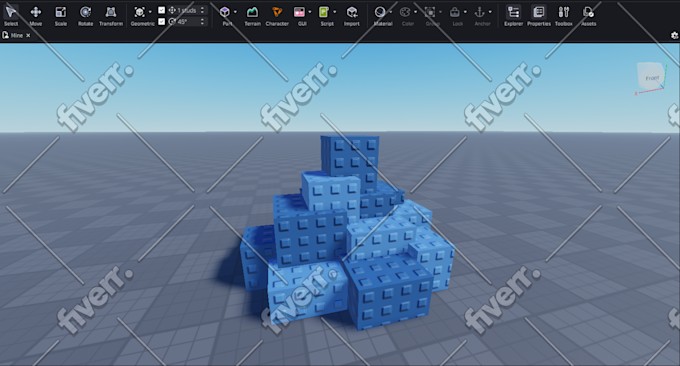This screenshot has width=680, height=366.
Task: Toggle the Explorer panel
Action: (513, 16)
